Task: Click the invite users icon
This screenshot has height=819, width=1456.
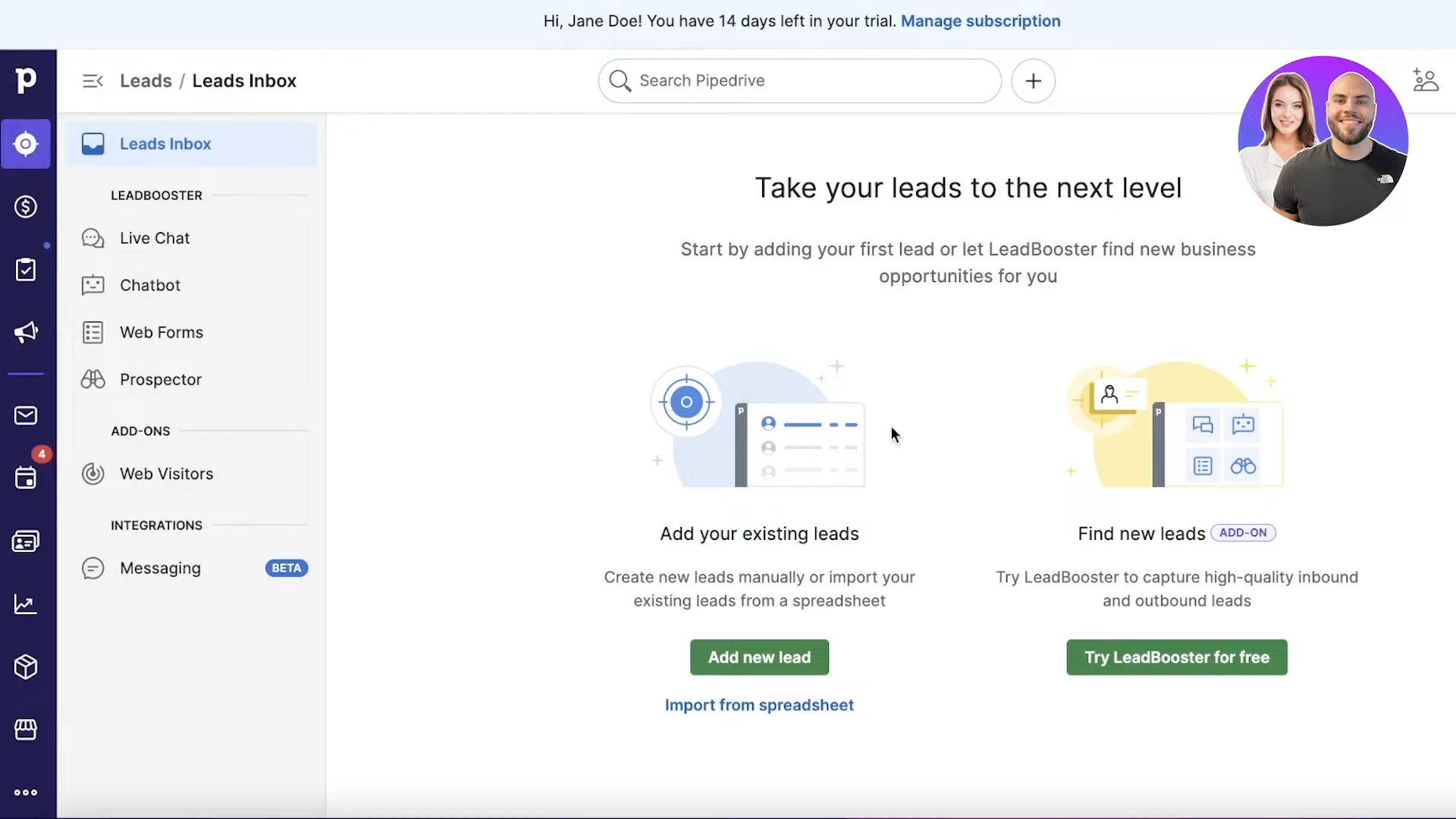Action: coord(1426,80)
